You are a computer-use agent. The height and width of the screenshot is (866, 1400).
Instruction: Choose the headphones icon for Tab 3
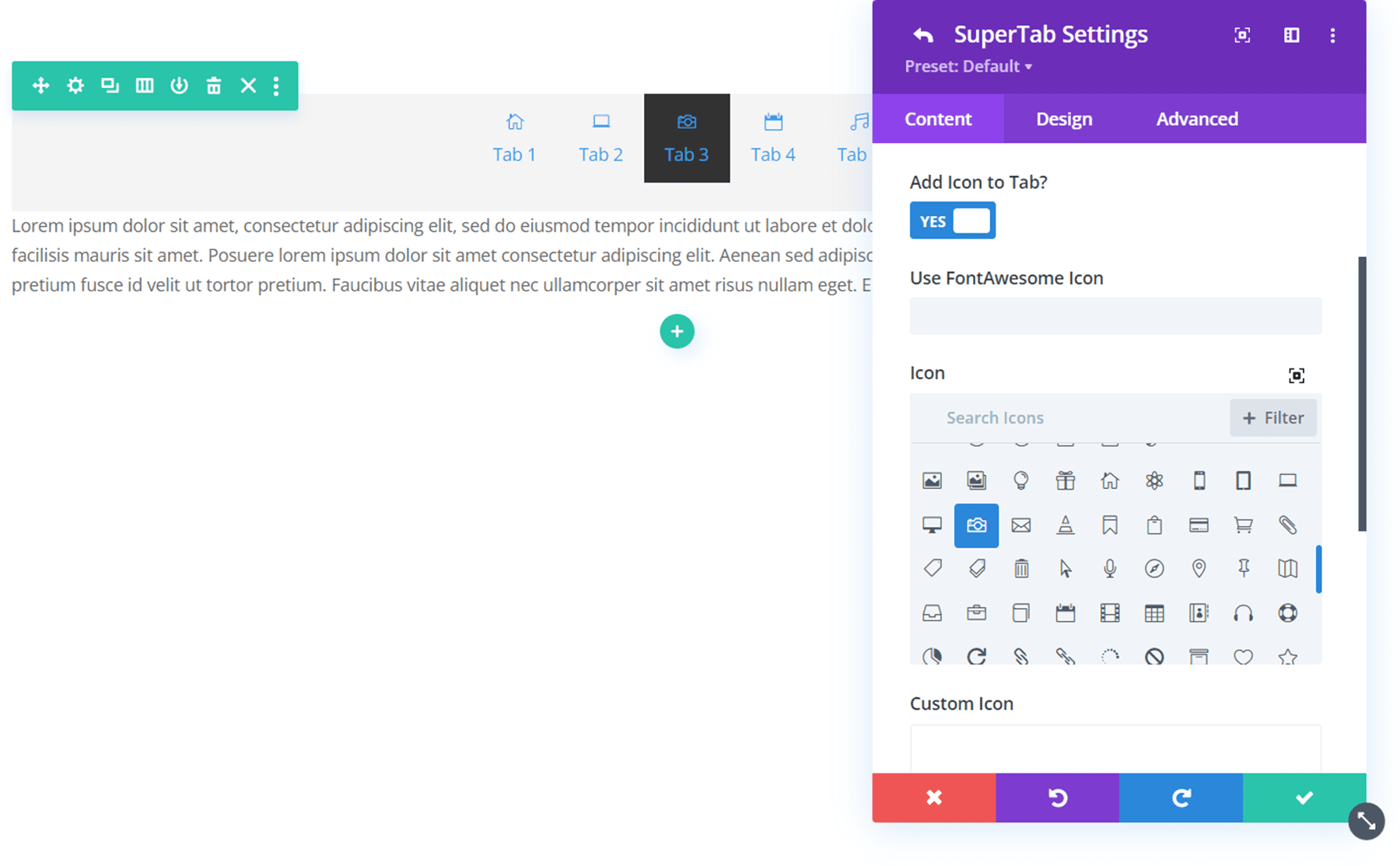click(1243, 613)
